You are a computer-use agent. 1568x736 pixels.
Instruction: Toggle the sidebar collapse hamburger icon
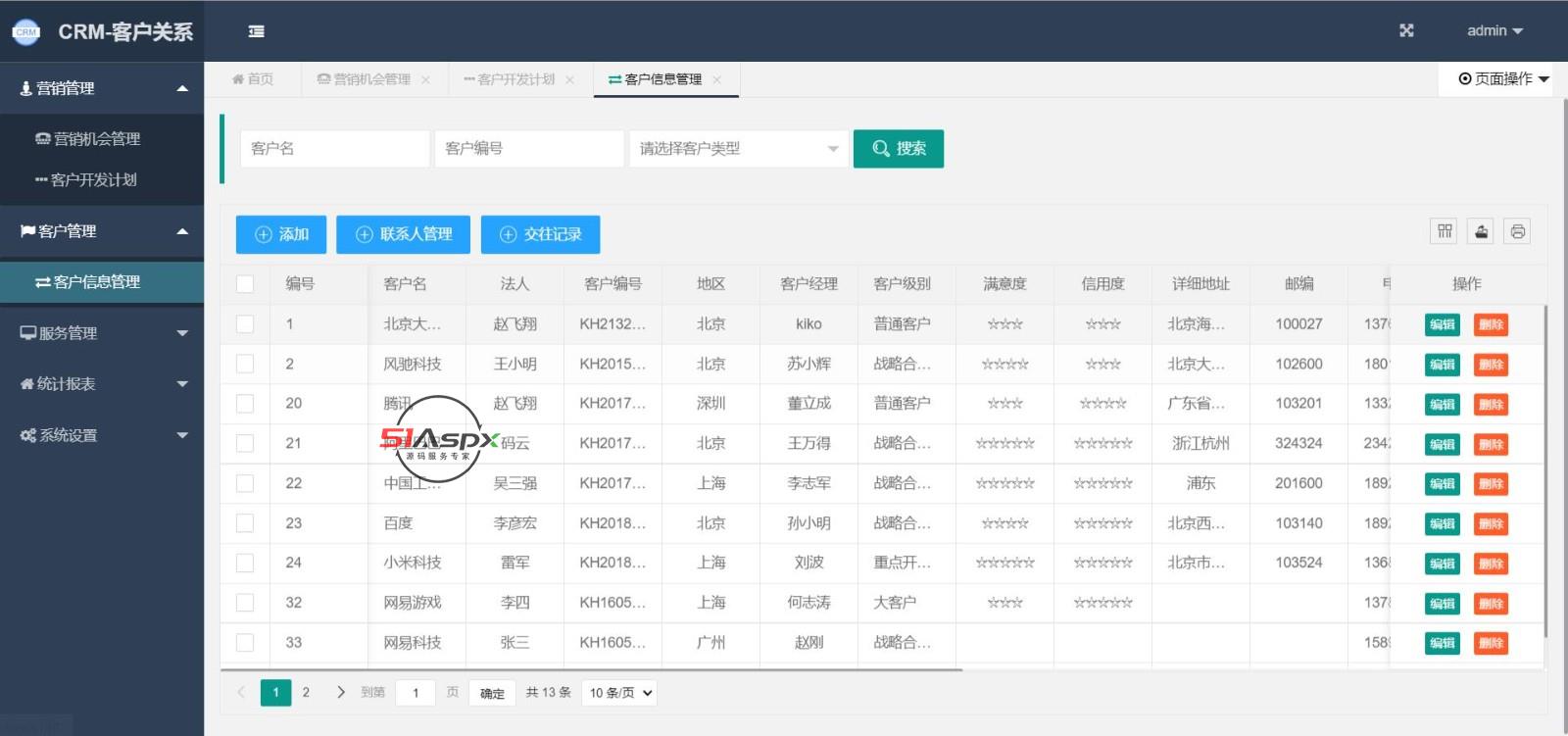[x=257, y=31]
